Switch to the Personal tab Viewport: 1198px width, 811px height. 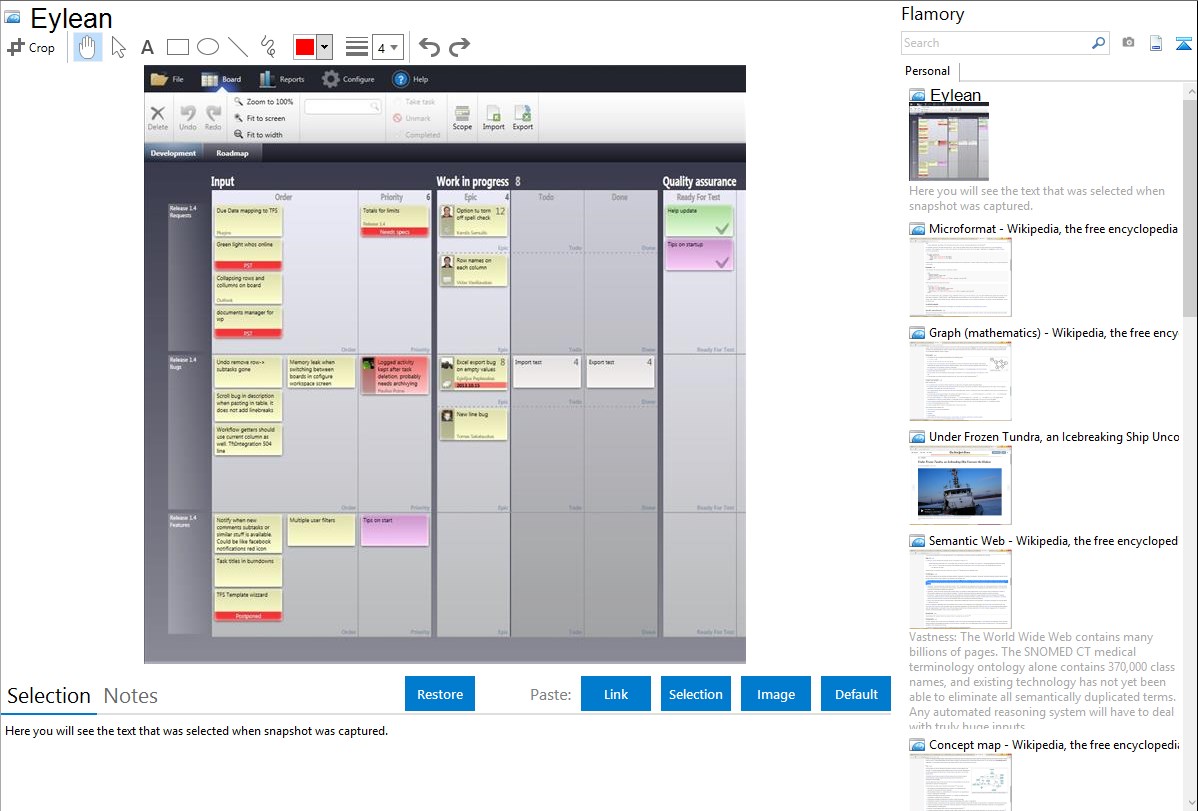pyautogui.click(x=928, y=71)
